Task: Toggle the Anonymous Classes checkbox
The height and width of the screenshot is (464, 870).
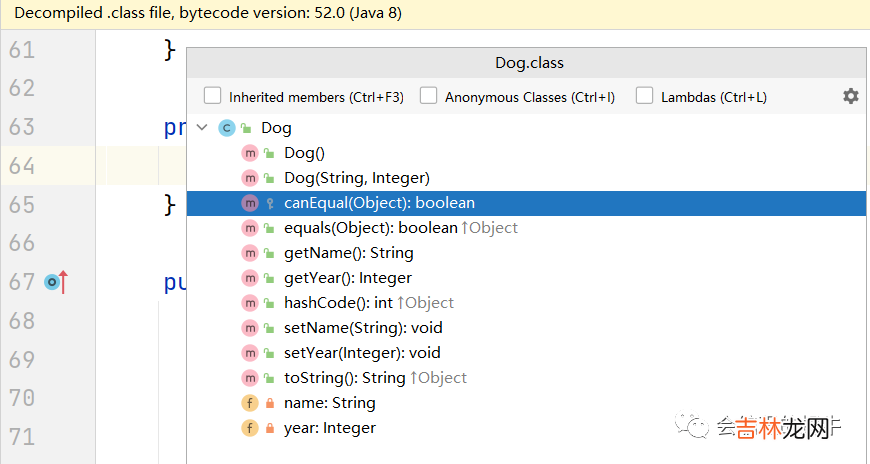Action: (x=429, y=96)
